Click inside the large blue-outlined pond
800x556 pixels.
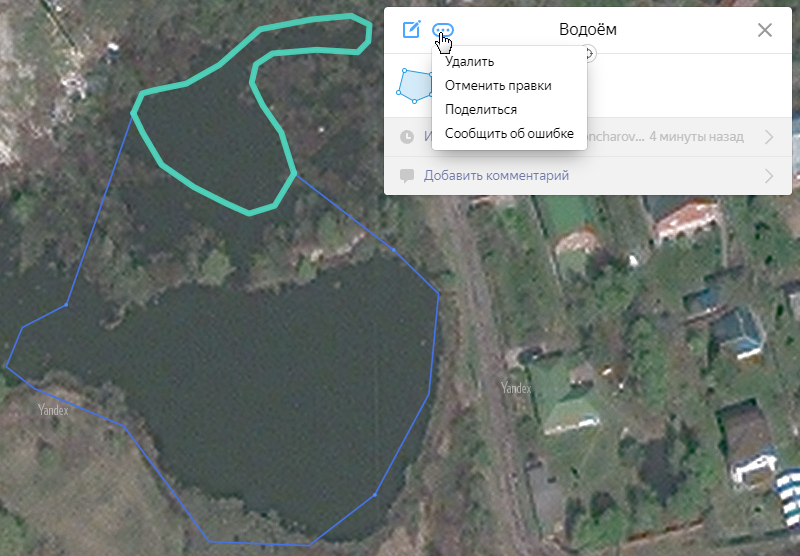(x=265, y=388)
